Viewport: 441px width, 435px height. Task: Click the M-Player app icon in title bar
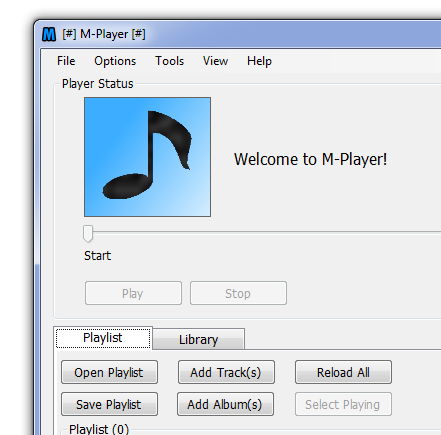(49, 34)
